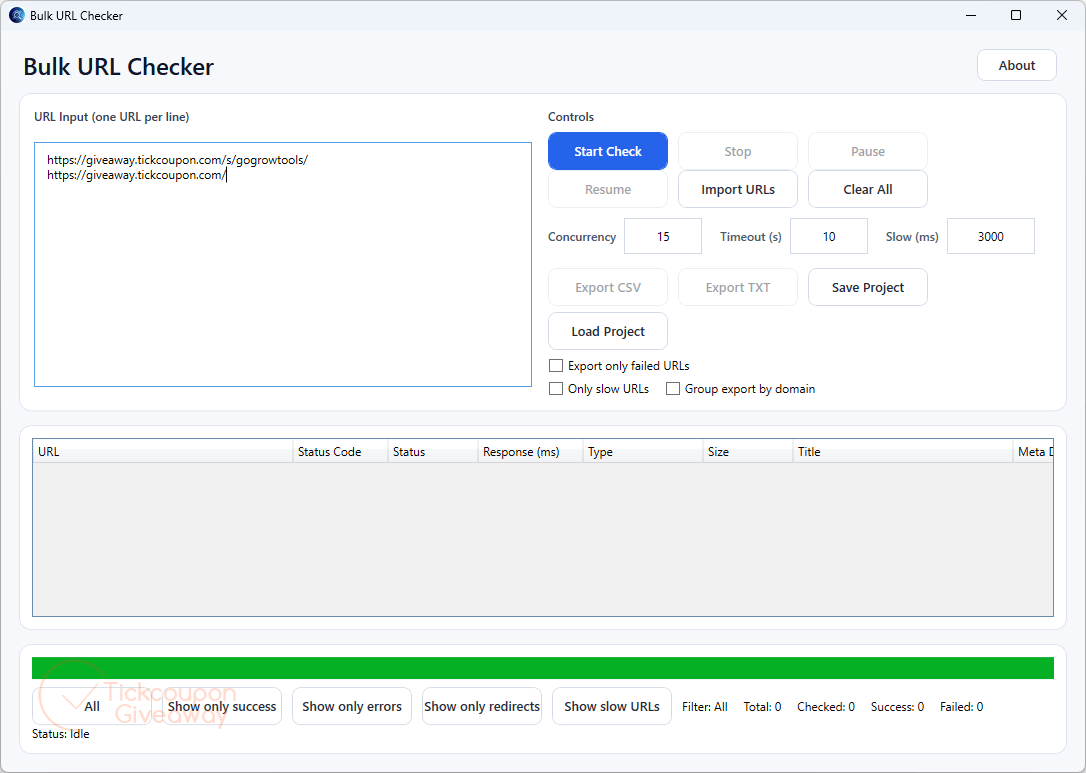1086x773 pixels.
Task: Click the Bulk URL Checker page heading
Action: 118,66
